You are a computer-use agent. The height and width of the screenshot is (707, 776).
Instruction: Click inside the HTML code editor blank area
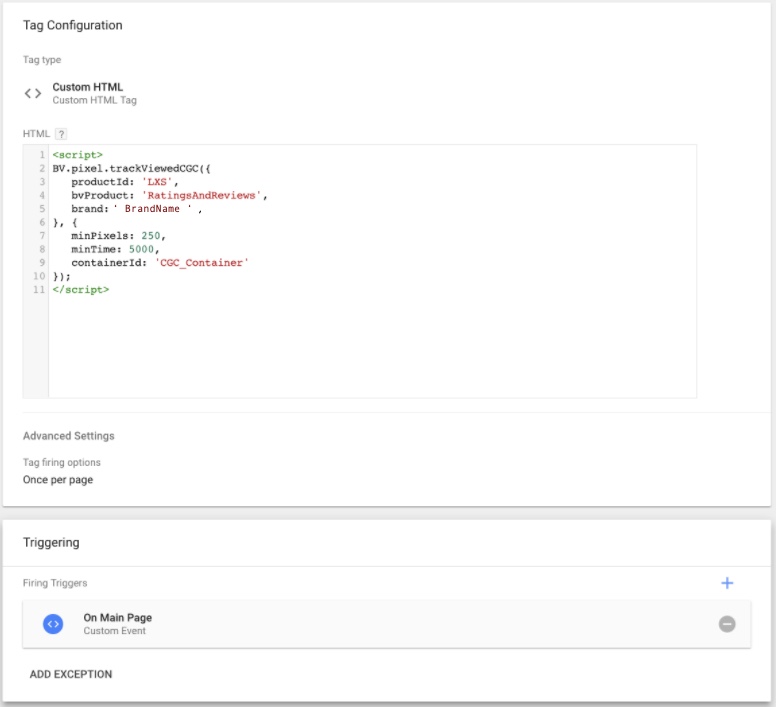372,346
